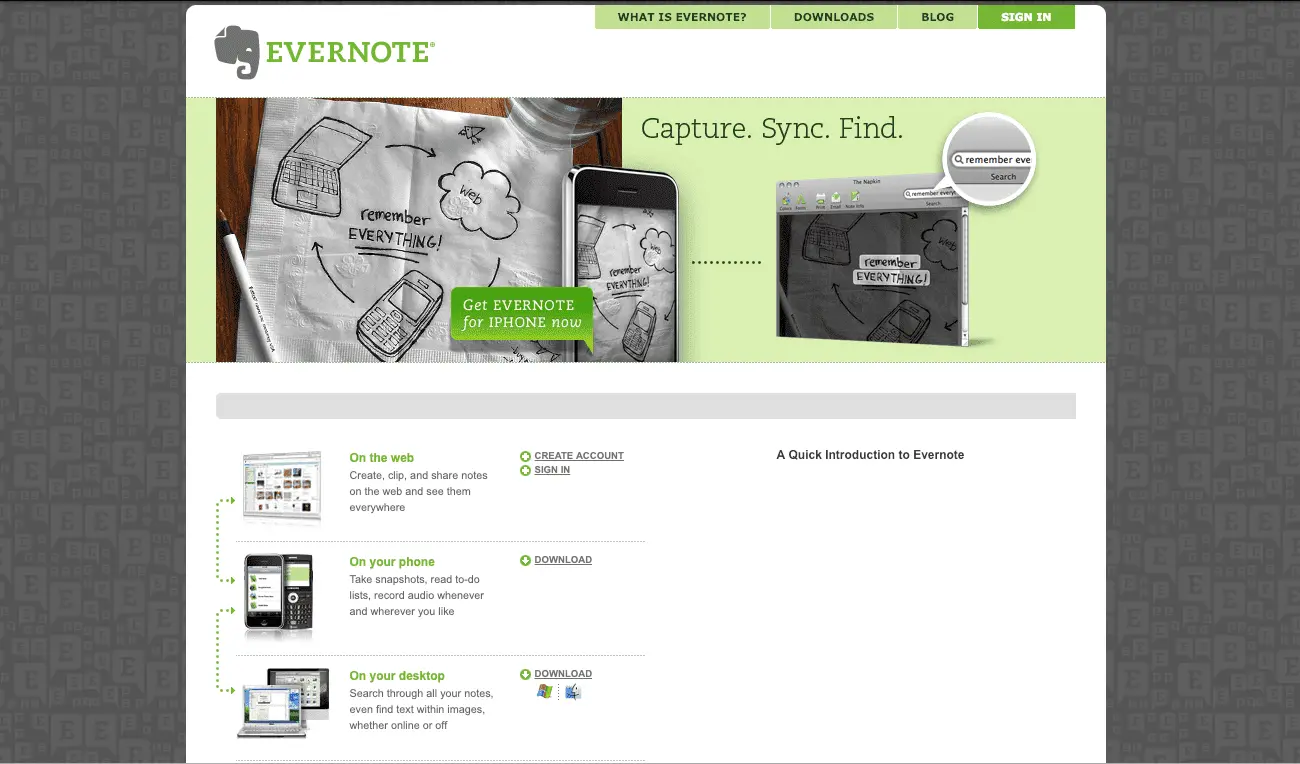The width and height of the screenshot is (1300, 764).
Task: Click the plus icon beside phone Download link
Action: (525, 560)
